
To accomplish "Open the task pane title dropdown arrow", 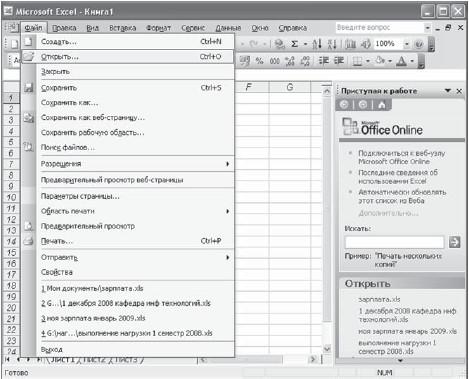I will click(448, 91).
